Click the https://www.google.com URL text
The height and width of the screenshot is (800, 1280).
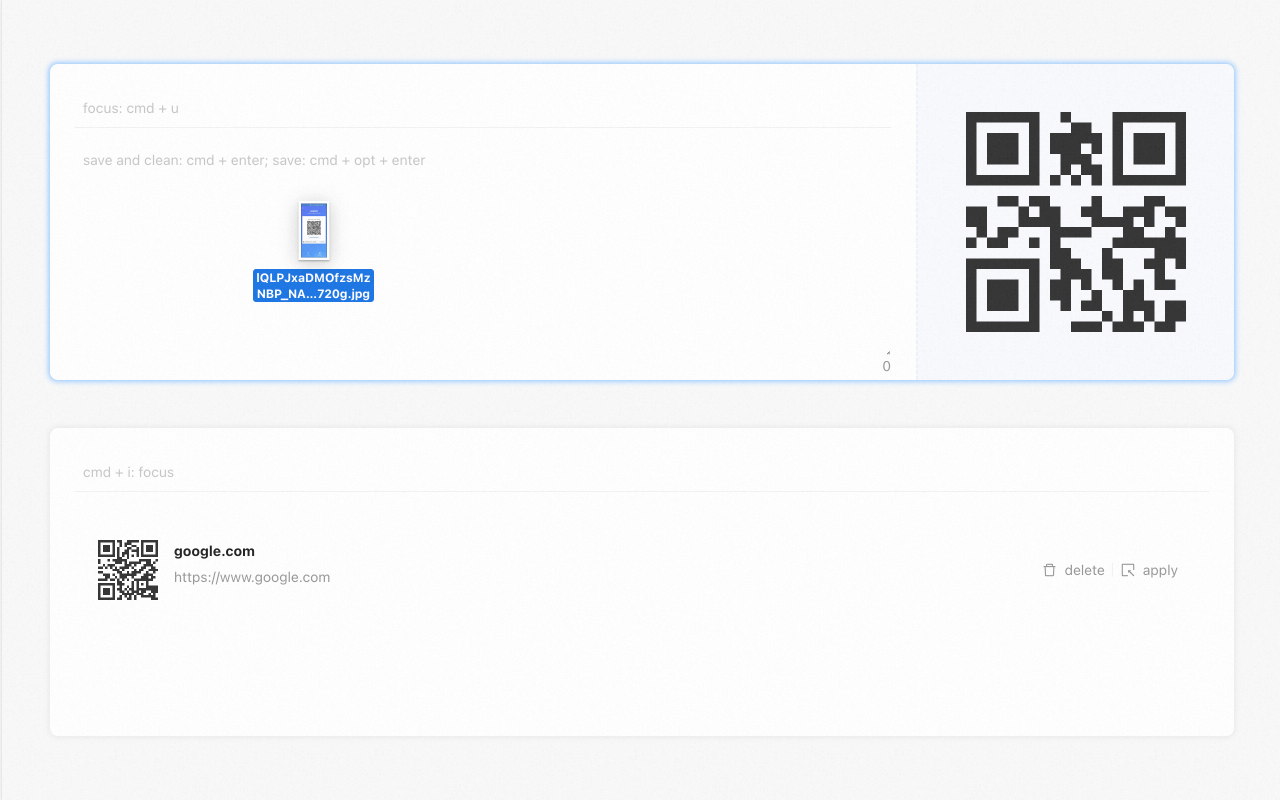[x=252, y=577]
